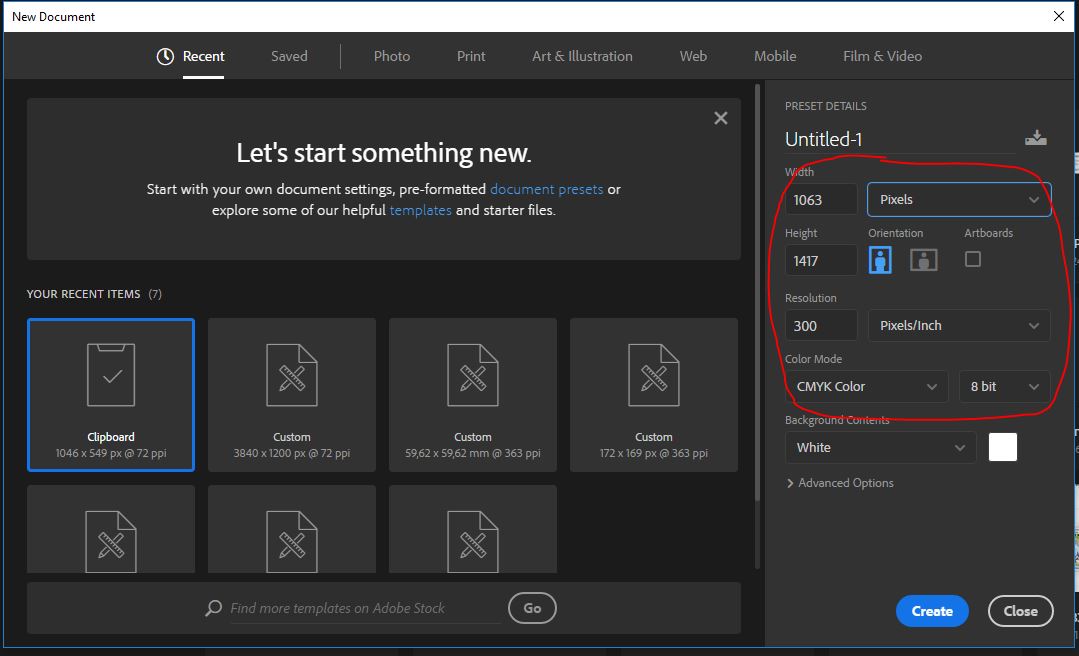Click the search magnifier icon for Adobe Stock
1079x656 pixels.
[213, 608]
